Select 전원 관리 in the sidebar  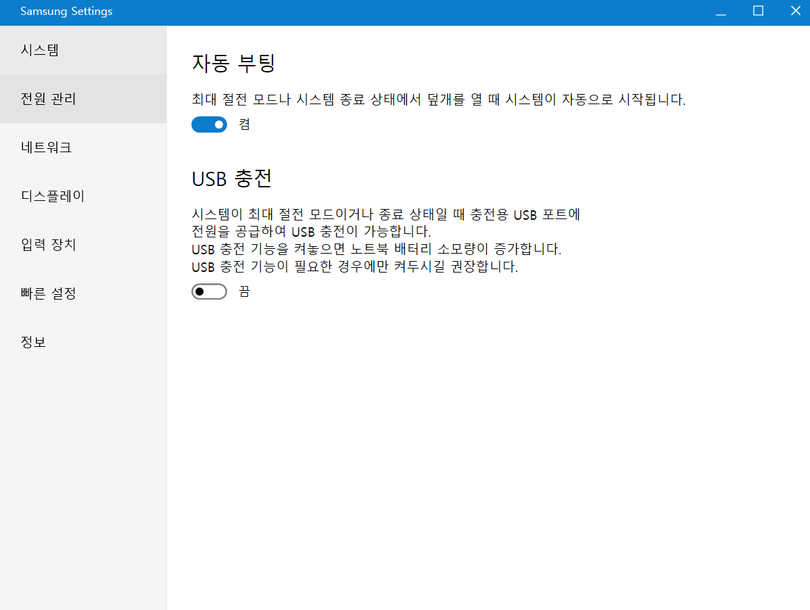pos(83,99)
